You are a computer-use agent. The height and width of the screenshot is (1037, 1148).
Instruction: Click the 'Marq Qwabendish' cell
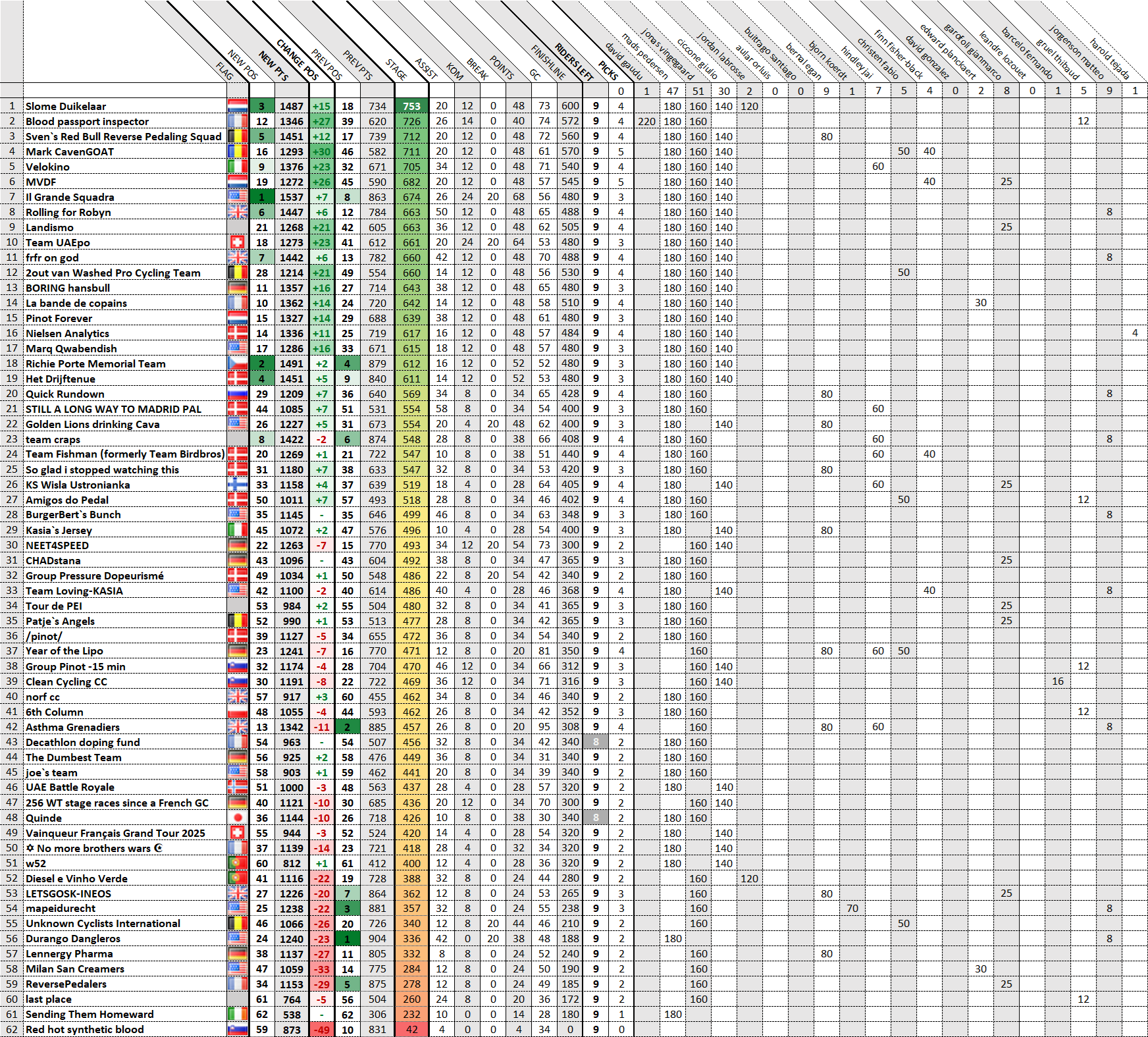pyautogui.click(x=71, y=348)
